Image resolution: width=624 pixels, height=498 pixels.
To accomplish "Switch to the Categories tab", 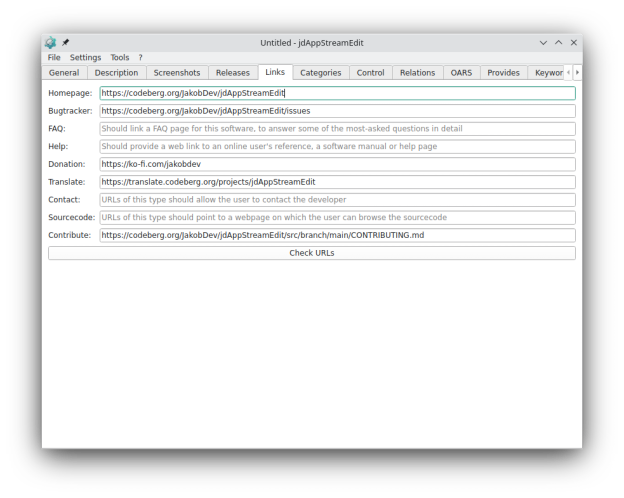I will click(321, 73).
